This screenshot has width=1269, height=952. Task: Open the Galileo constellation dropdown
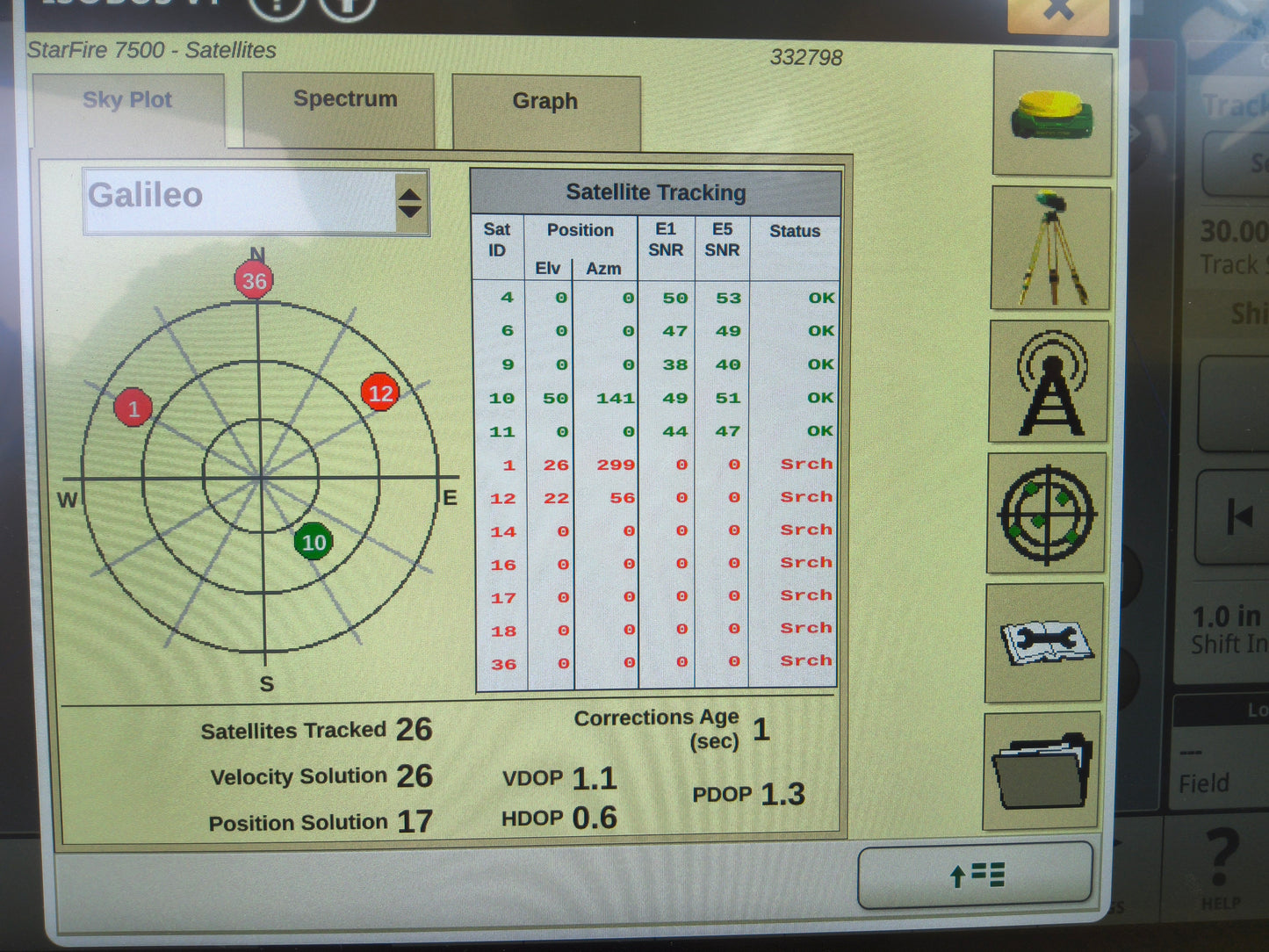pyautogui.click(x=256, y=201)
